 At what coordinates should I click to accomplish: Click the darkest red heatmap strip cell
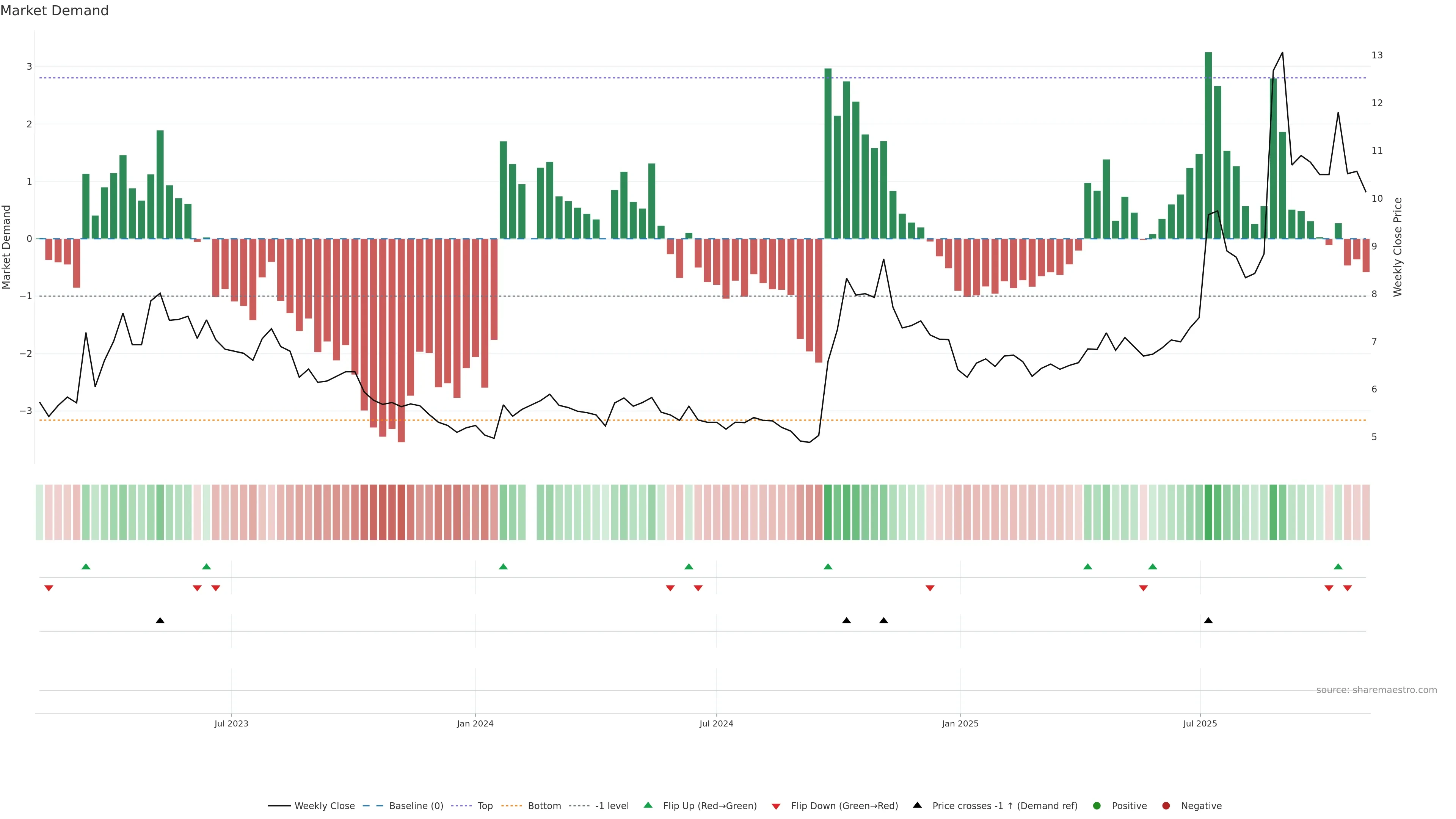pyautogui.click(x=401, y=512)
